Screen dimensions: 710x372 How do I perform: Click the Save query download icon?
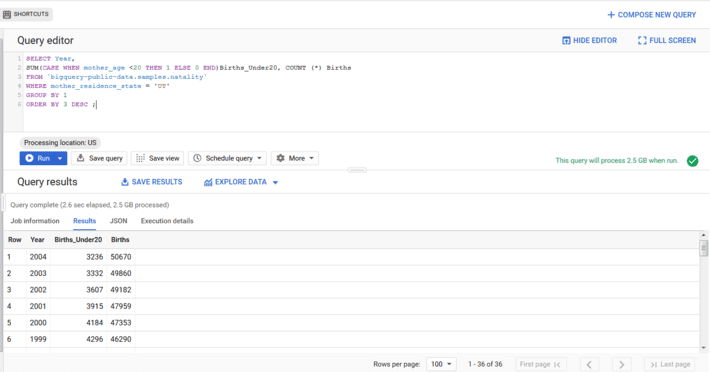tap(81, 158)
